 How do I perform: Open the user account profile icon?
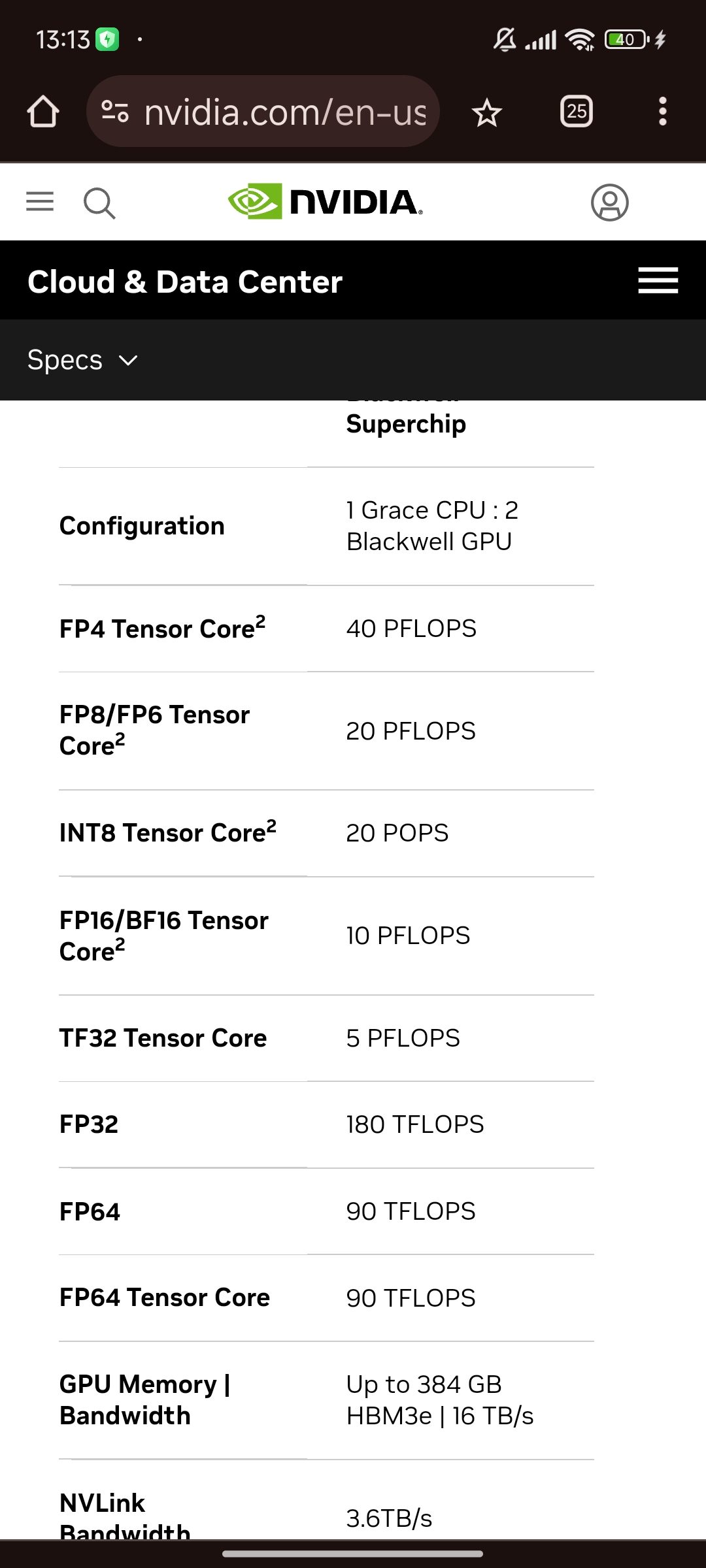[x=609, y=203]
